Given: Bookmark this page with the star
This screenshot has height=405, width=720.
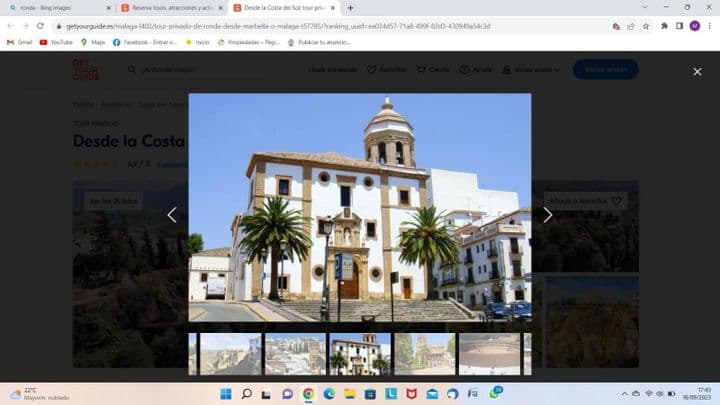Looking at the screenshot, I should [646, 26].
